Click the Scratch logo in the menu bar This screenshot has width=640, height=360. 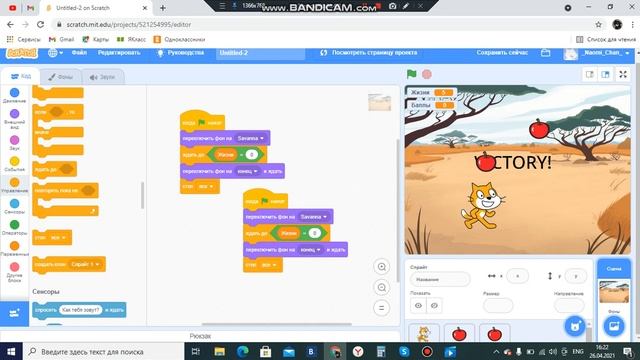[22, 53]
